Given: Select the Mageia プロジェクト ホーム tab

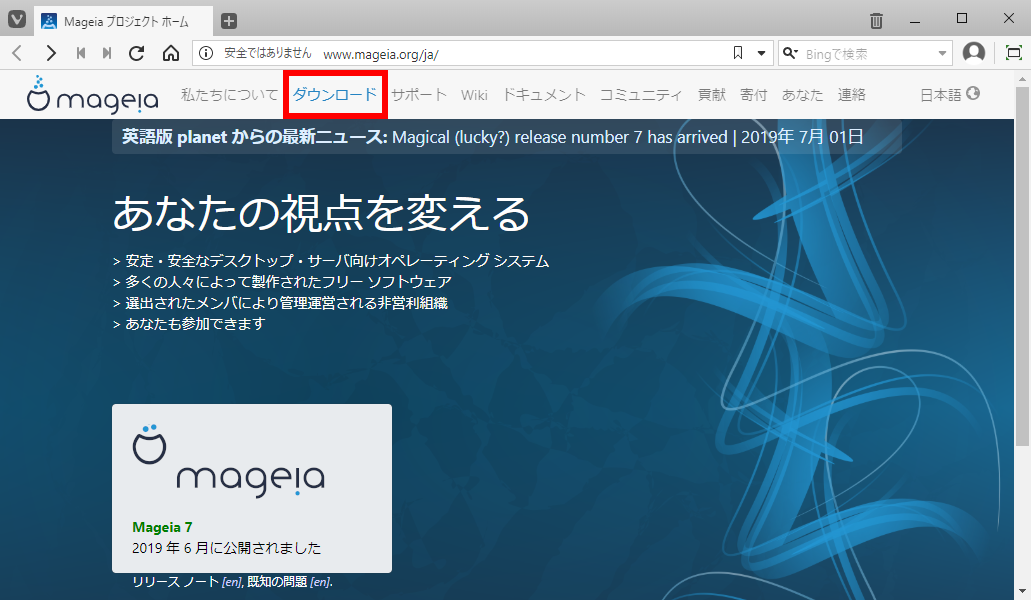Looking at the screenshot, I should coord(124,21).
